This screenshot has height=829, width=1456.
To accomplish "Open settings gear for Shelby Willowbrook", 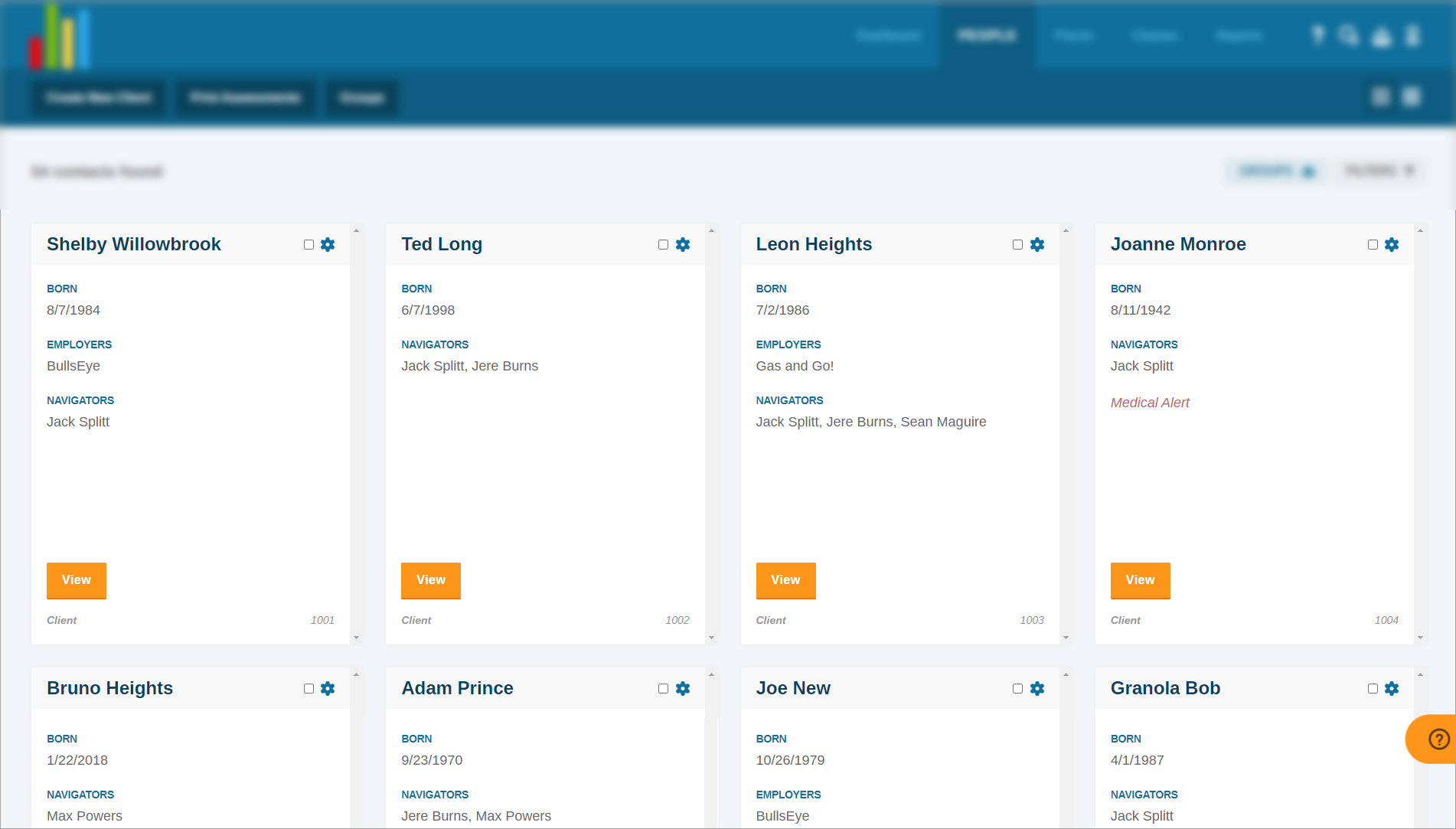I will point(328,245).
